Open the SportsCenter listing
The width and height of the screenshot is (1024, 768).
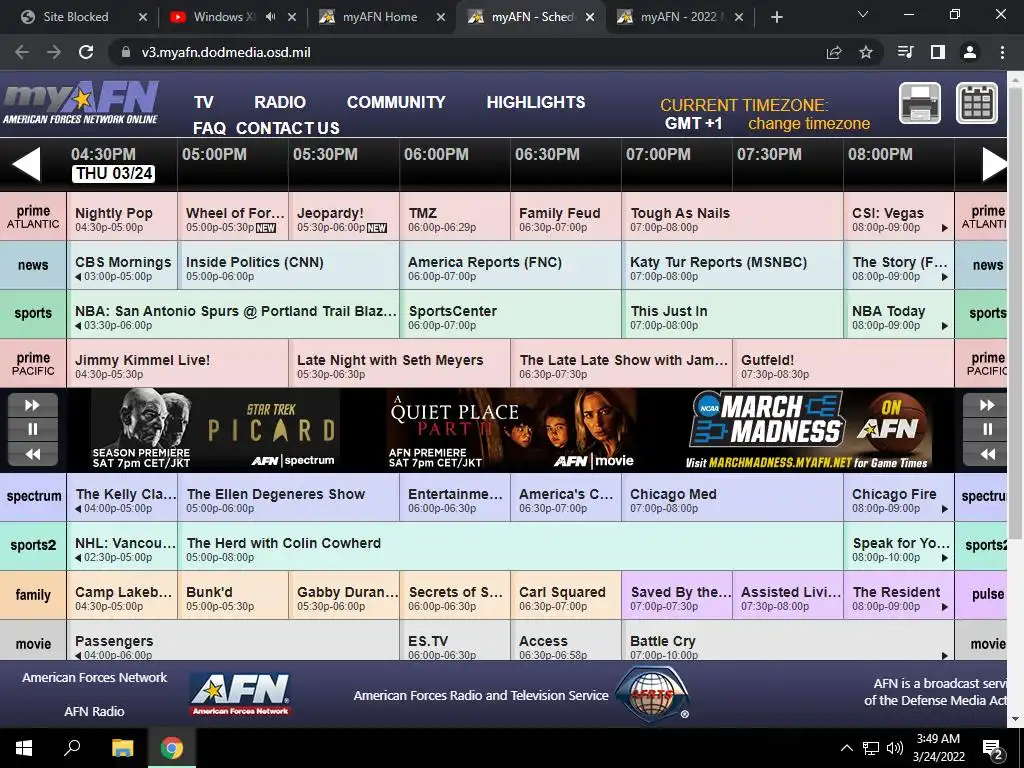pos(510,315)
